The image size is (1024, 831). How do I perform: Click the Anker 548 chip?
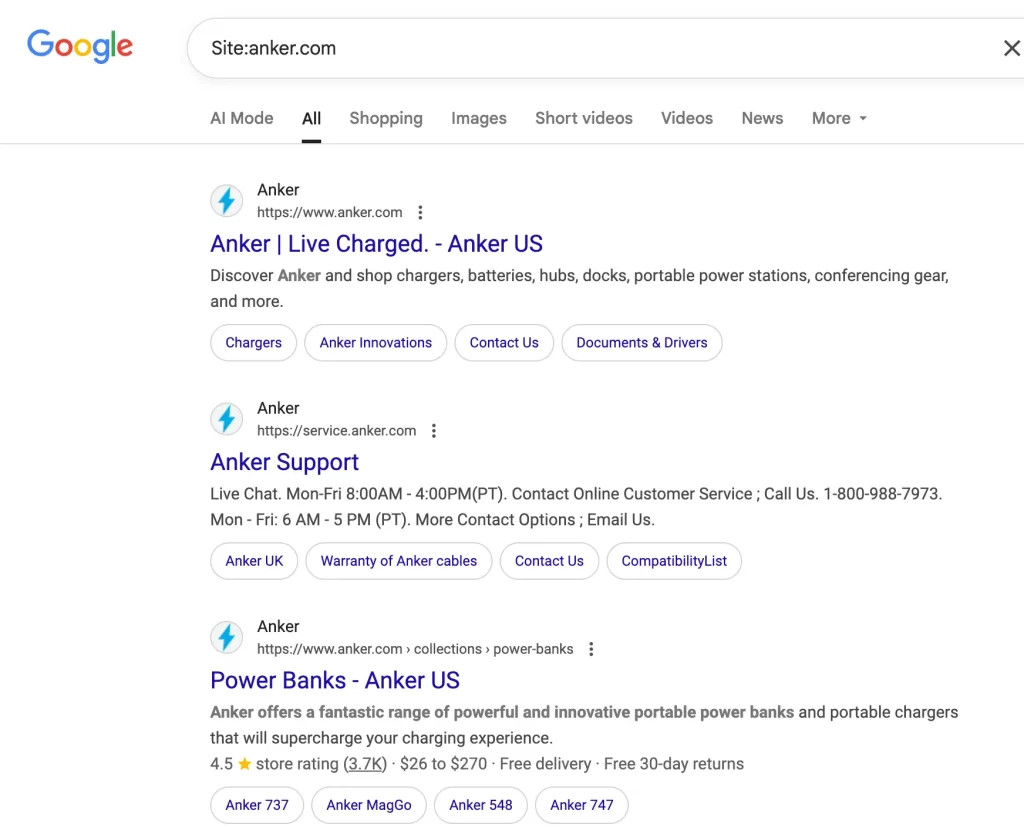pos(481,805)
